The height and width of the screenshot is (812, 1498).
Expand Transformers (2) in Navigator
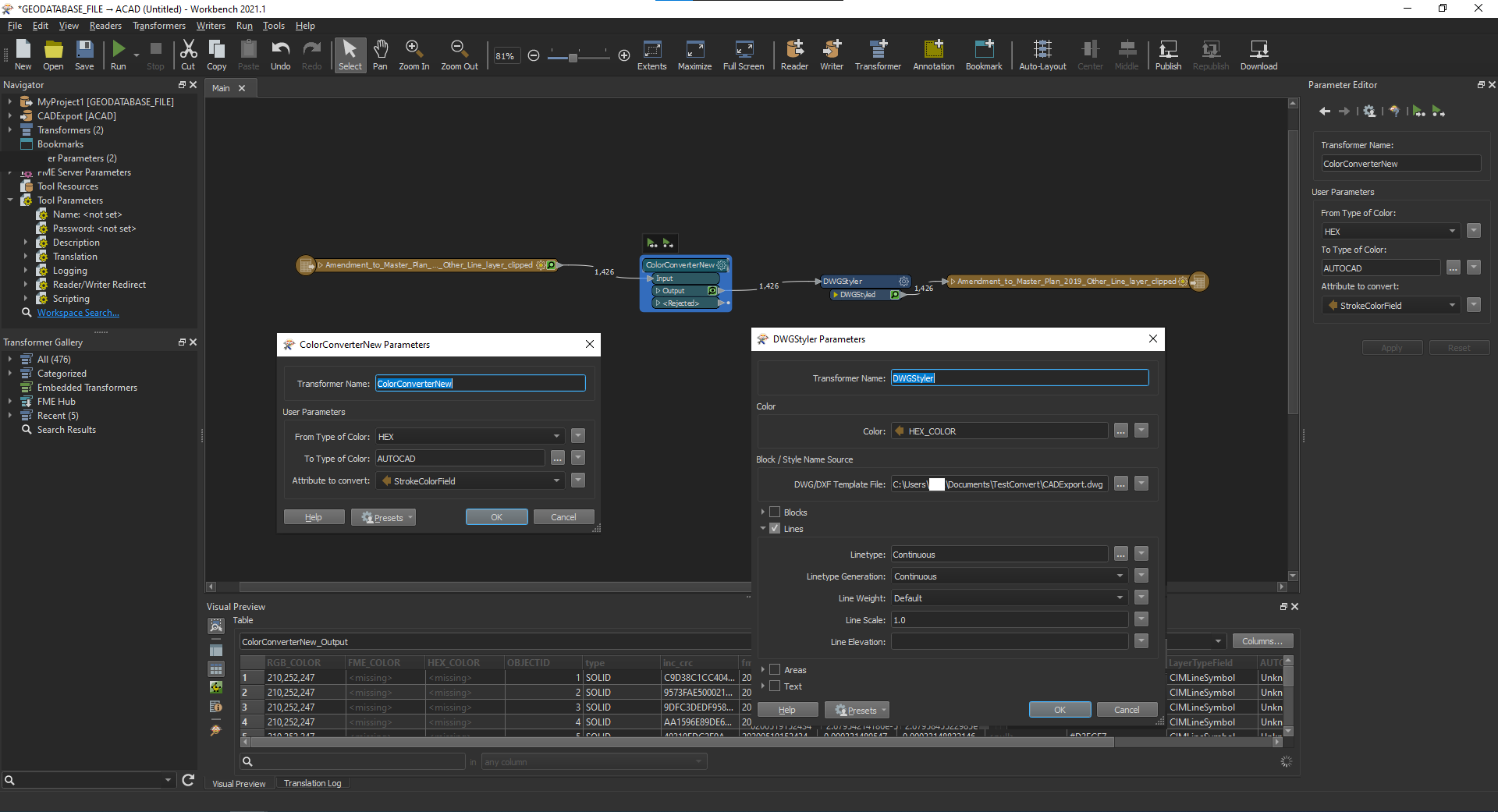pyautogui.click(x=10, y=130)
